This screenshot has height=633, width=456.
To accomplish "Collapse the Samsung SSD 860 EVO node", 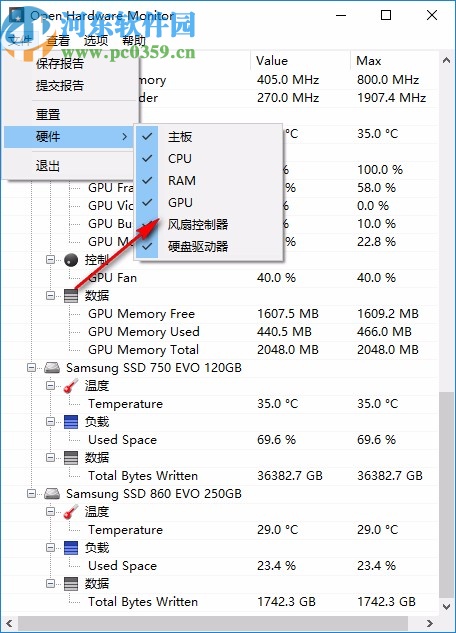I will click(x=31, y=494).
